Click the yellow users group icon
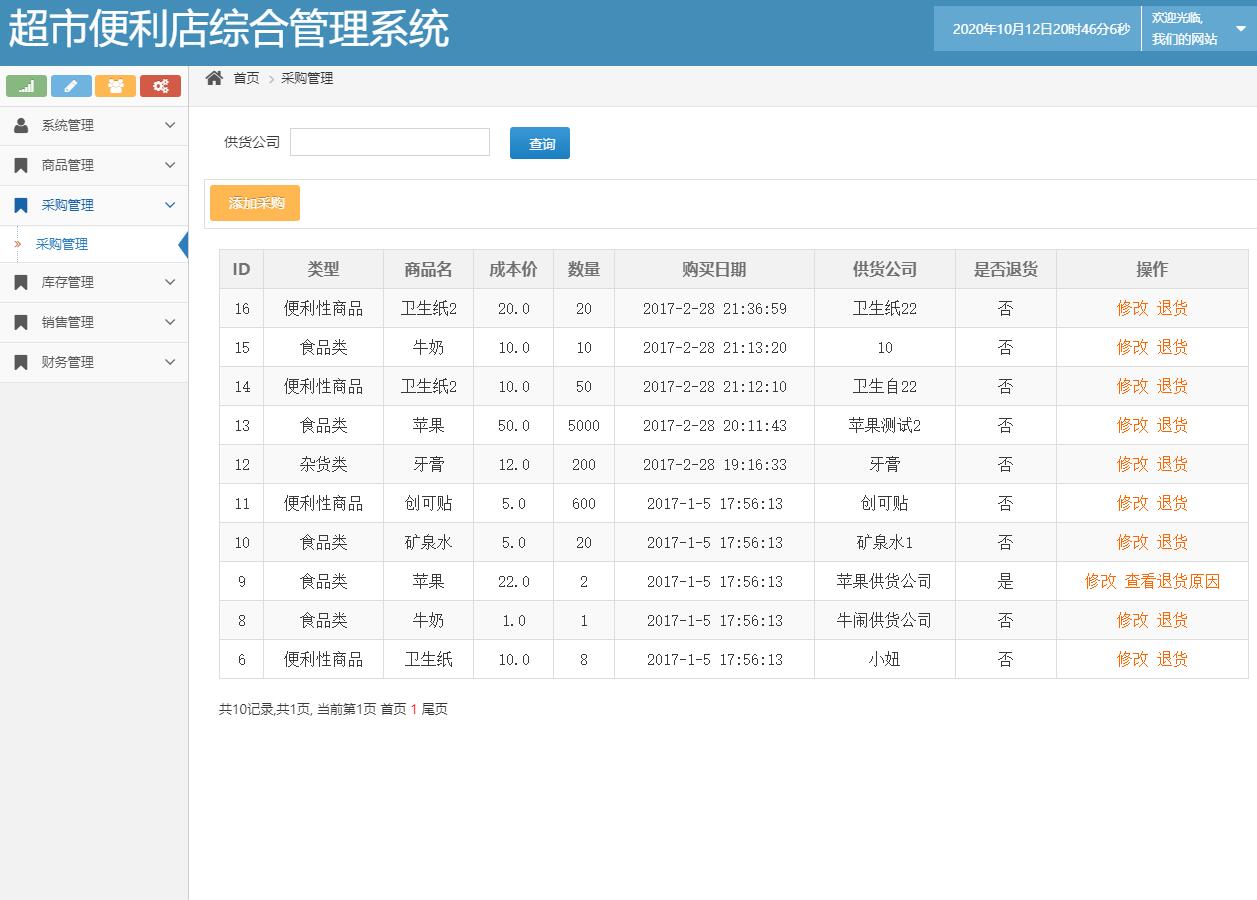 pos(116,86)
